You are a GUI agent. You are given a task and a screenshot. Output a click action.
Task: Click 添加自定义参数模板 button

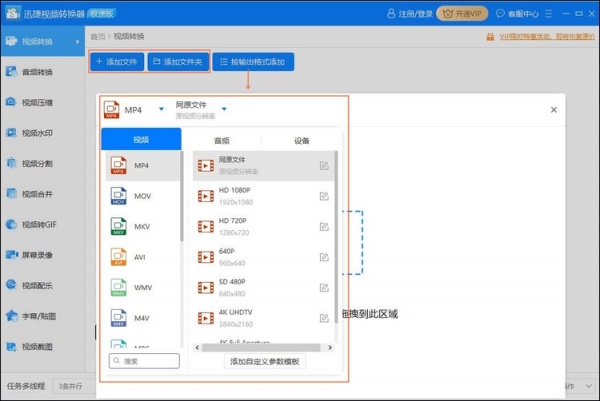[264, 361]
